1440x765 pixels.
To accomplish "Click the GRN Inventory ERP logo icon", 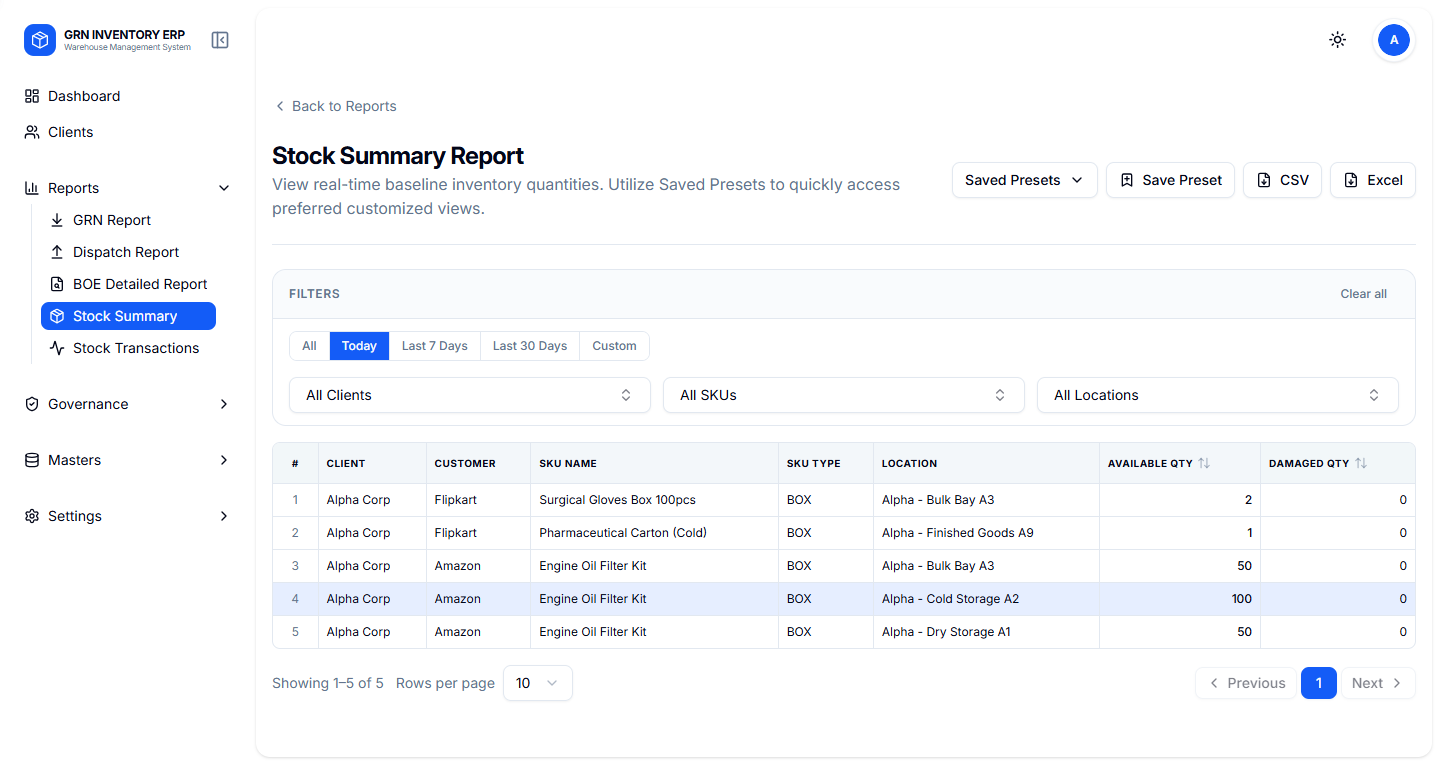I will pyautogui.click(x=40, y=40).
